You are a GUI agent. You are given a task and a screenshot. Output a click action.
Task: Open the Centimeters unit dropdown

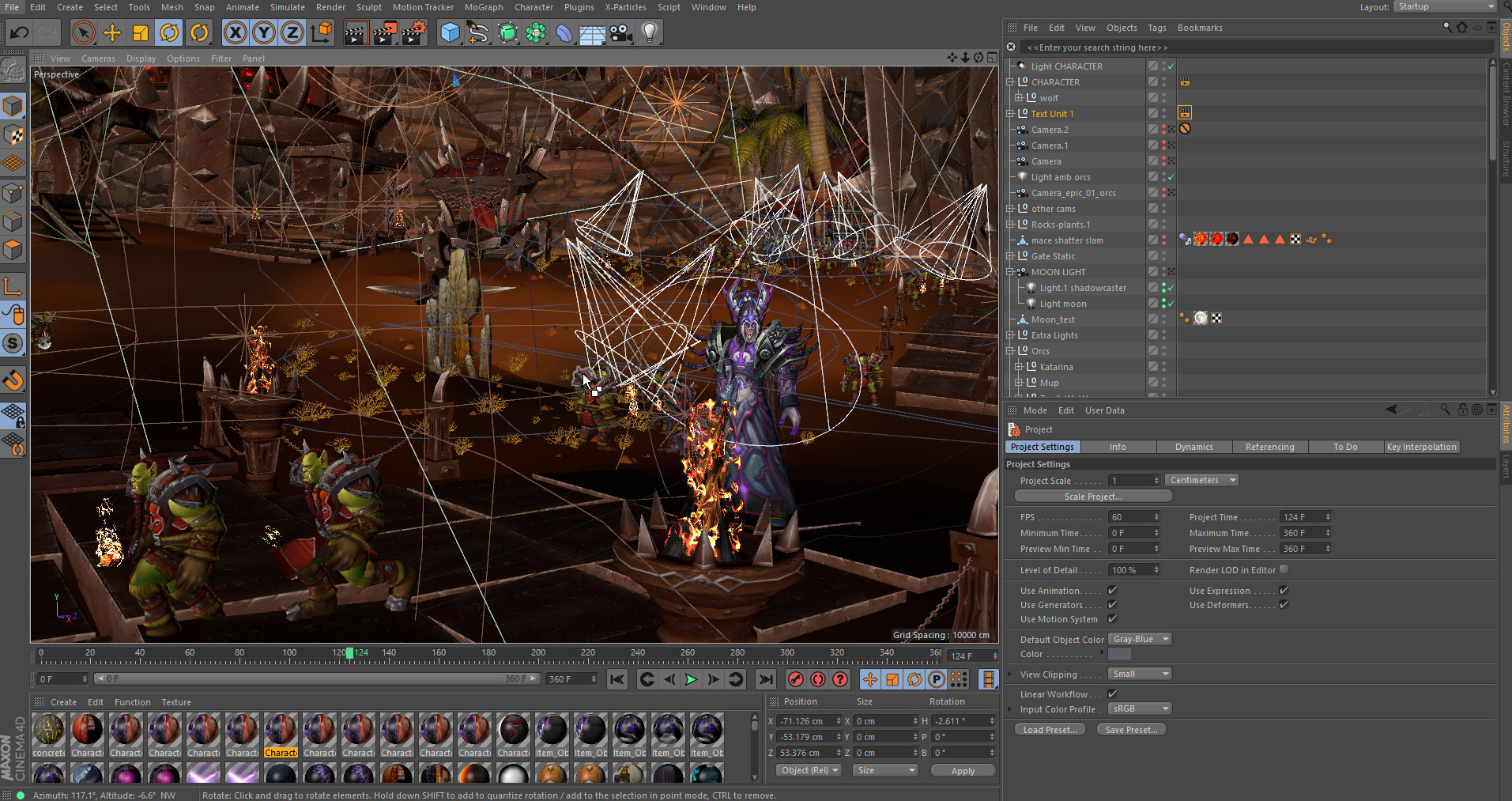(x=1201, y=480)
